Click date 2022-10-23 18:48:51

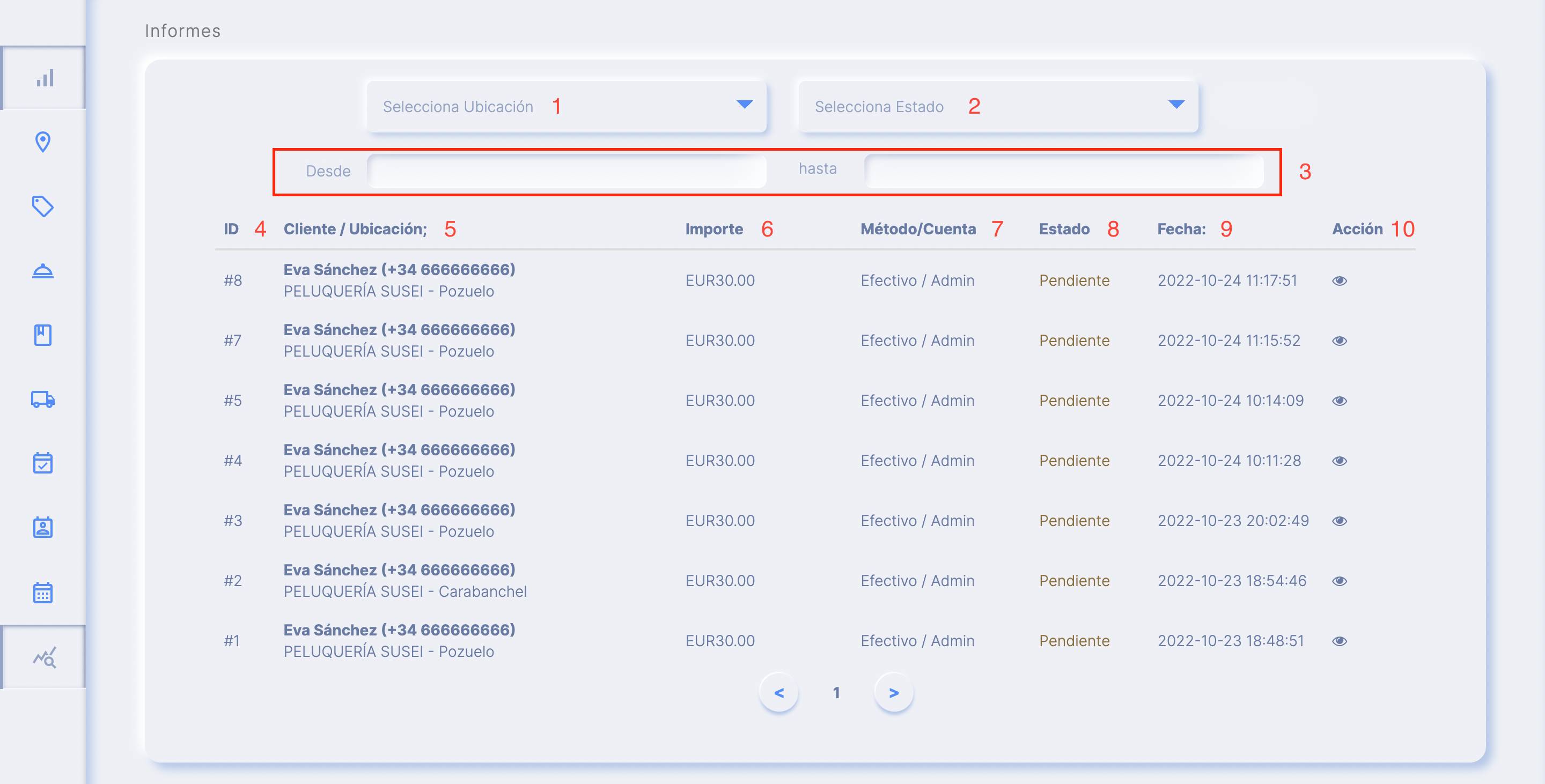[x=1231, y=641]
